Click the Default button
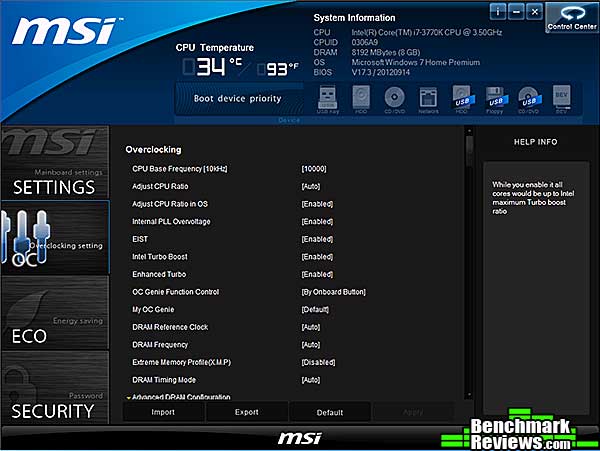Screen dimensions: 600x451 click(x=330, y=412)
